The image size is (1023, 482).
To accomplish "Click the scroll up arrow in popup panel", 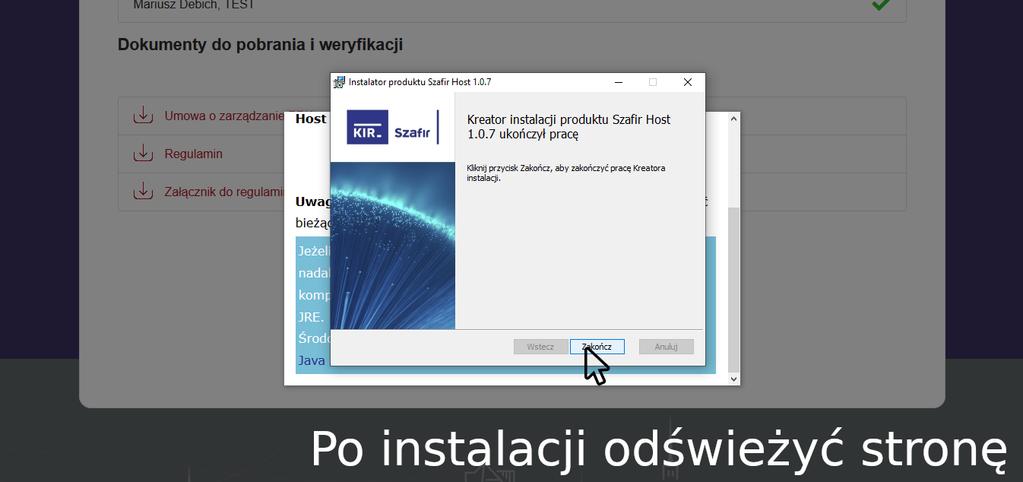I will (733, 119).
